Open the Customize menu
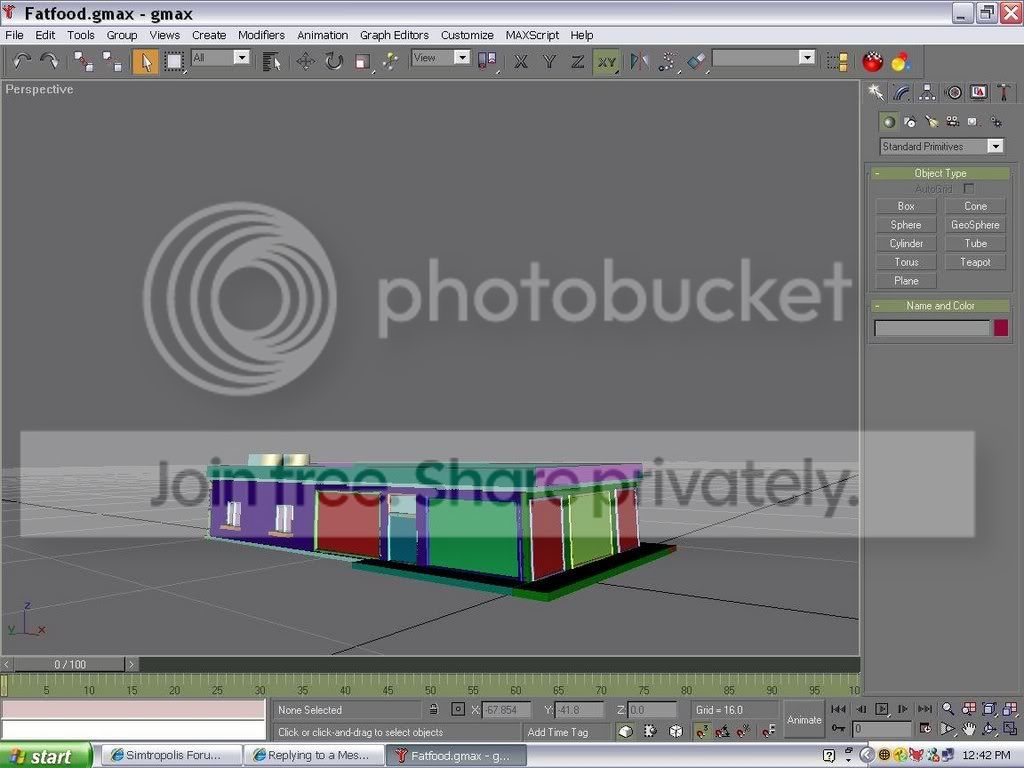Screen dimensions: 1024x768 pos(467,35)
